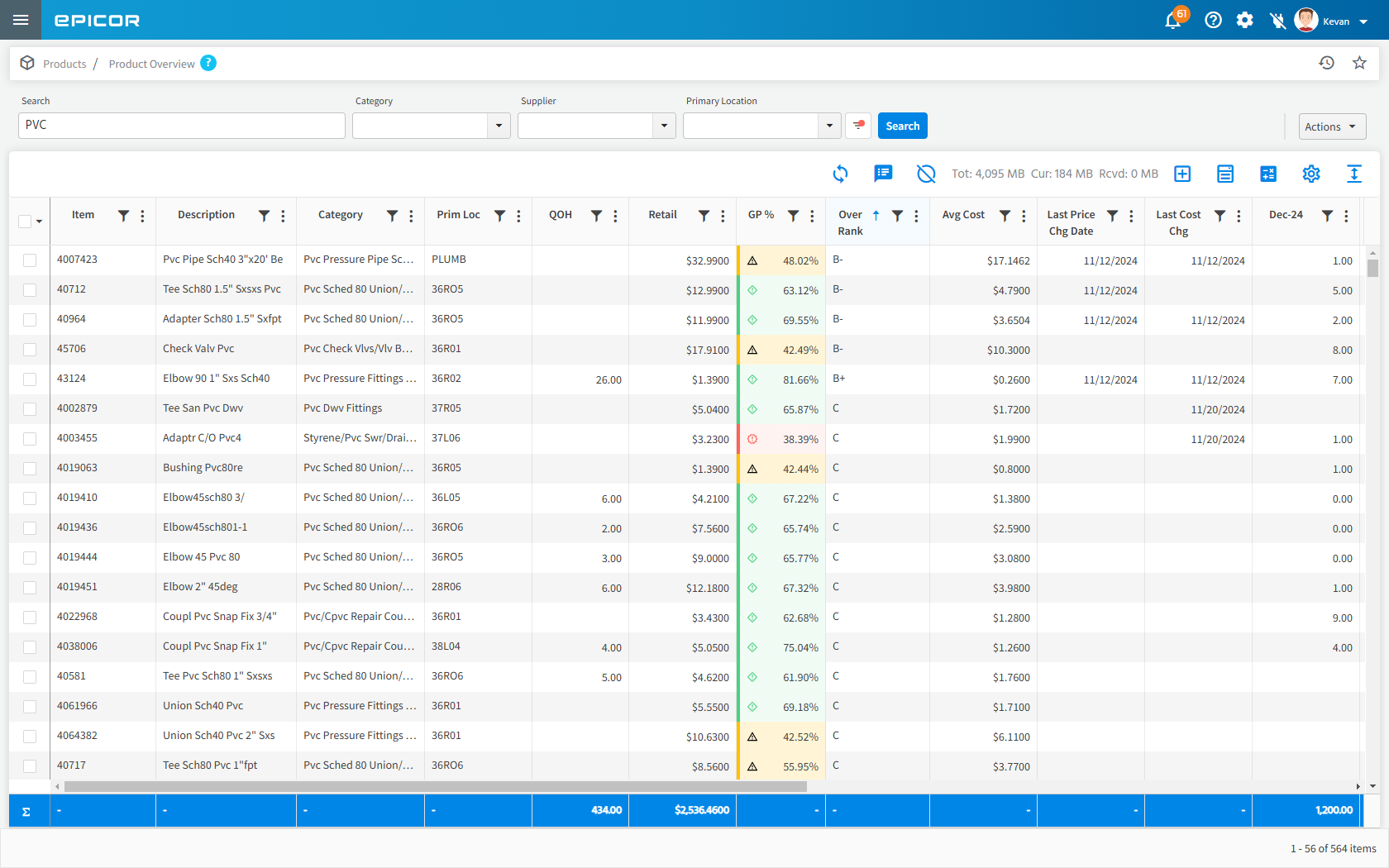Image resolution: width=1389 pixels, height=868 pixels.
Task: Click the star favorite icon
Action: point(1359,63)
